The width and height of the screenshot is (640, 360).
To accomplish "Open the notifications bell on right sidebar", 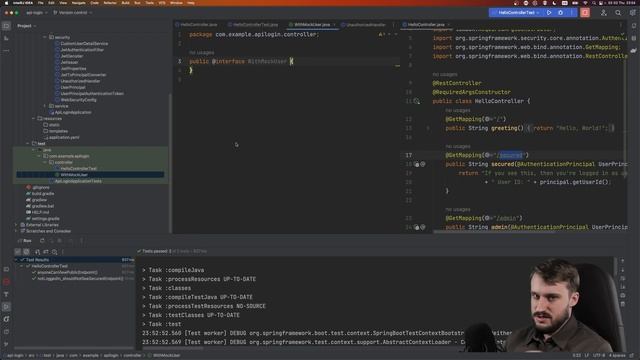I will point(633,26).
